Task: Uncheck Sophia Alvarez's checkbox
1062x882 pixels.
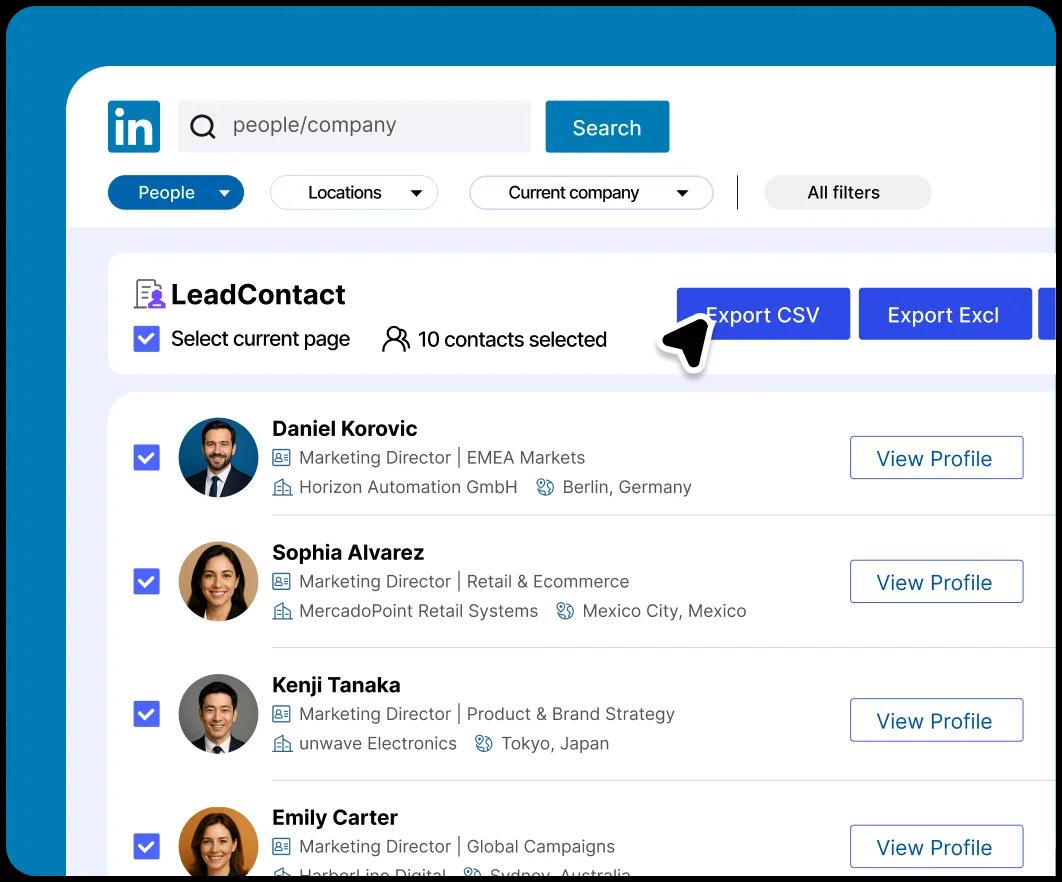Action: tap(146, 581)
